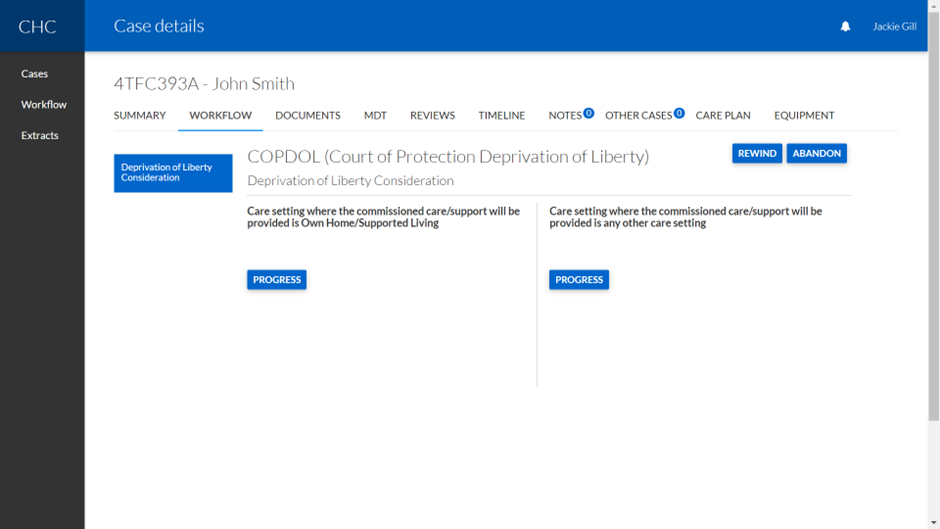Image resolution: width=940 pixels, height=529 pixels.
Task: Open the Care Plan tab
Action: click(x=723, y=116)
